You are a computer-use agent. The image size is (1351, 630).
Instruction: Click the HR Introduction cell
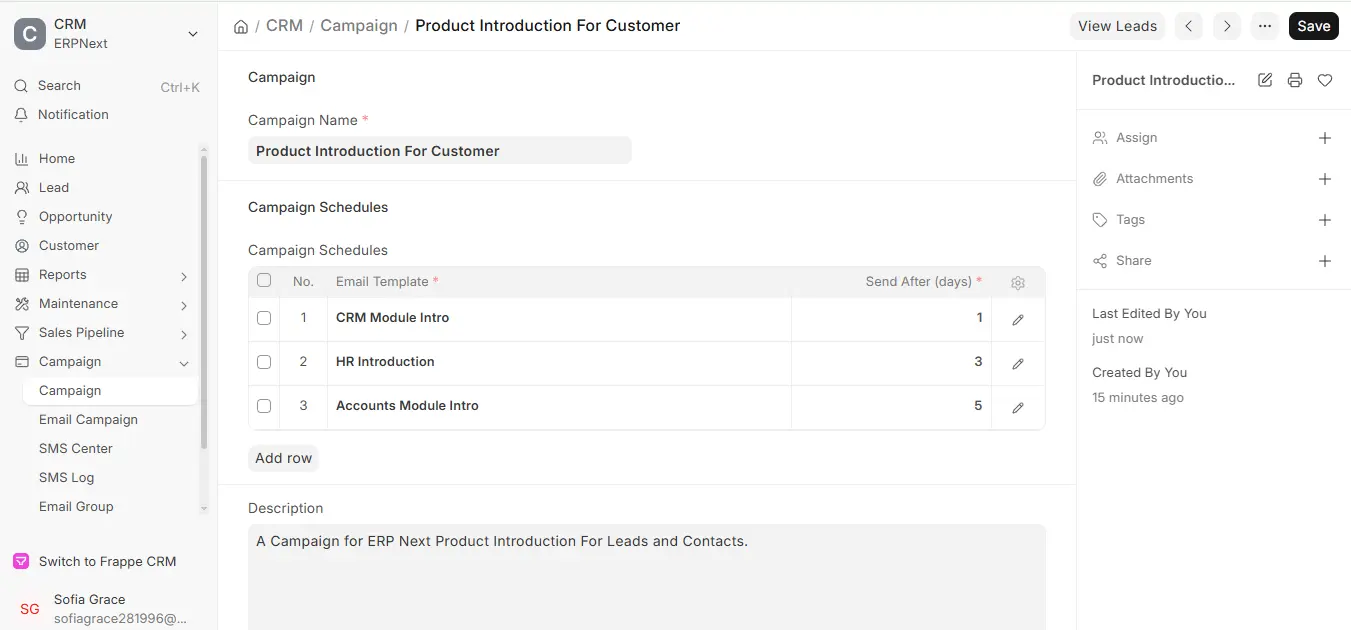559,362
